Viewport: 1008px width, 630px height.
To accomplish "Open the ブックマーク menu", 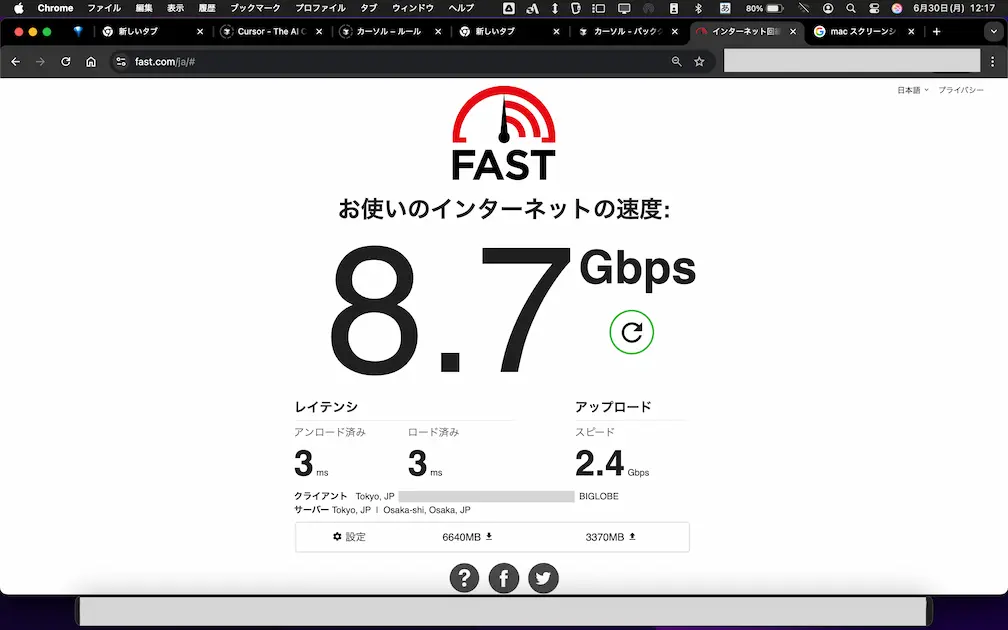I will click(255, 8).
